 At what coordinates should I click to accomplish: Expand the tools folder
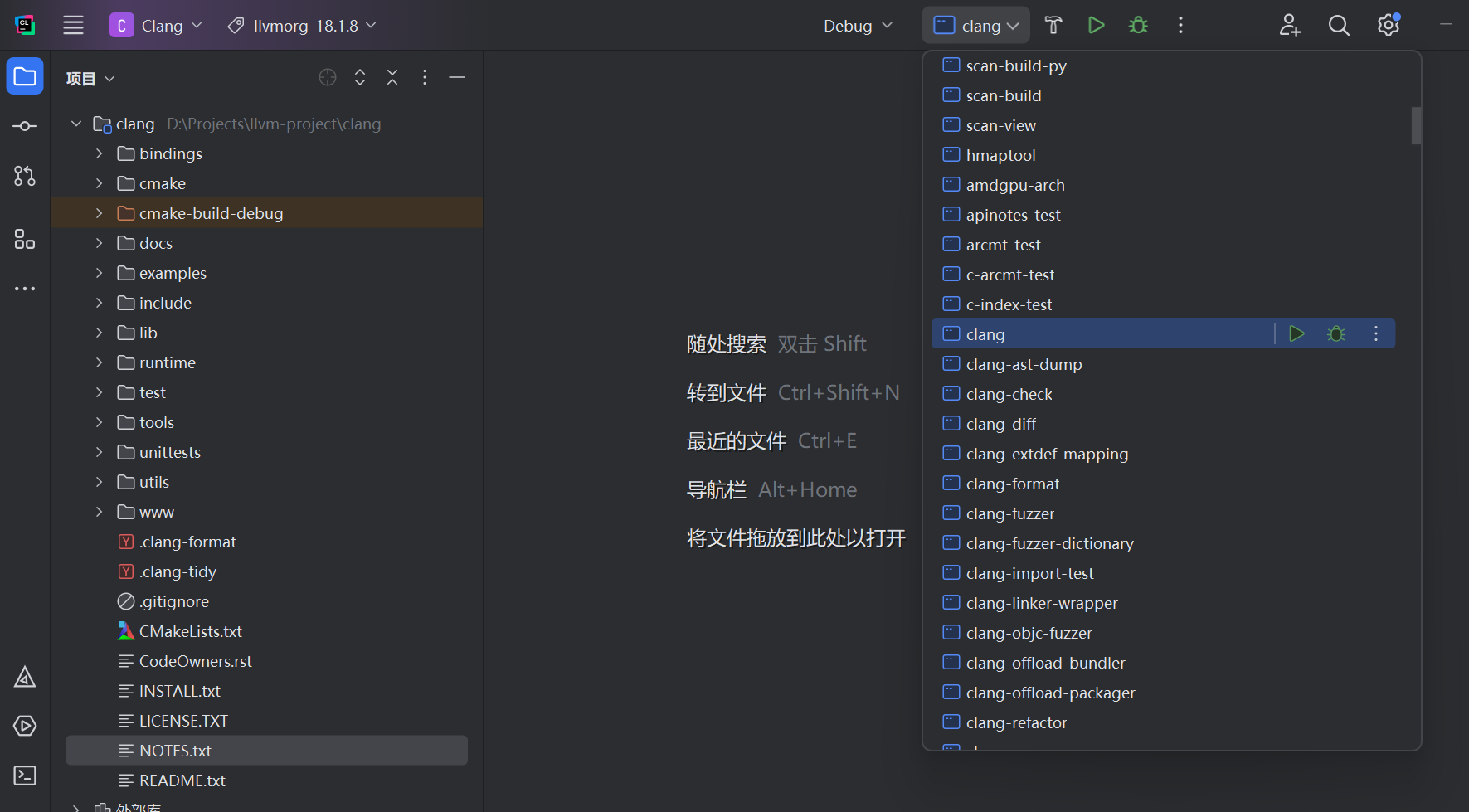tap(100, 422)
